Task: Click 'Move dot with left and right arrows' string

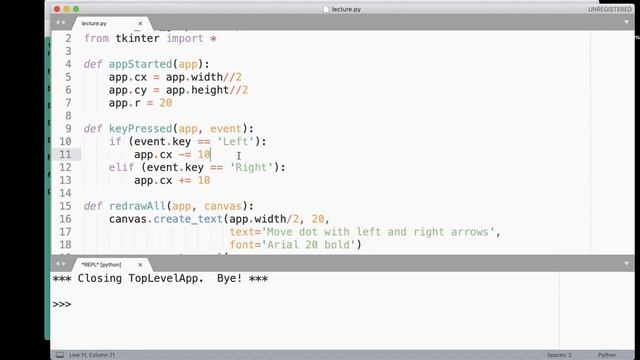Action: (378, 232)
